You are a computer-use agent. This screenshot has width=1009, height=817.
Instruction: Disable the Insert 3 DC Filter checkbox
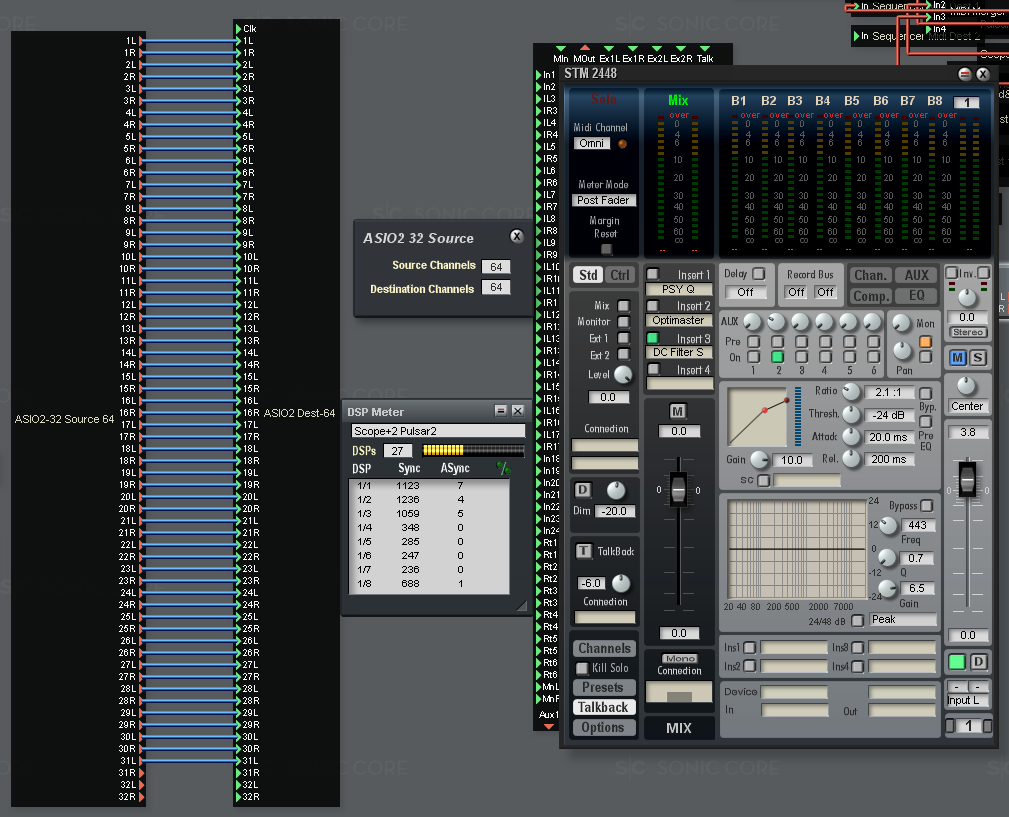click(653, 338)
